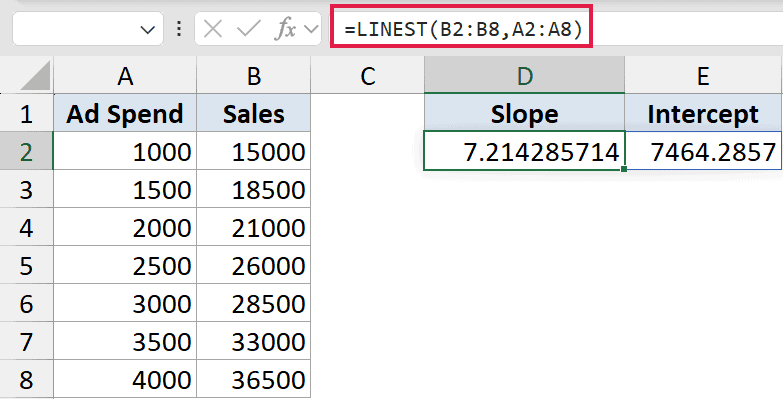Select the cell containing 2500
Viewport: 783px width, 399px height.
click(125, 265)
